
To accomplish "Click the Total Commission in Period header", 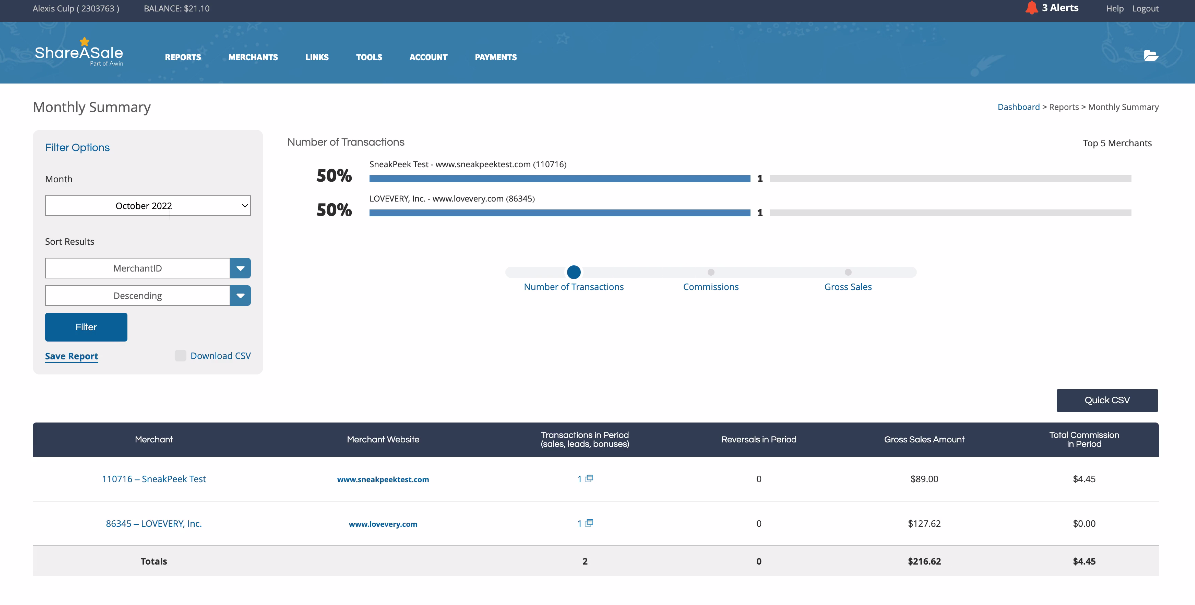I will (x=1084, y=439).
